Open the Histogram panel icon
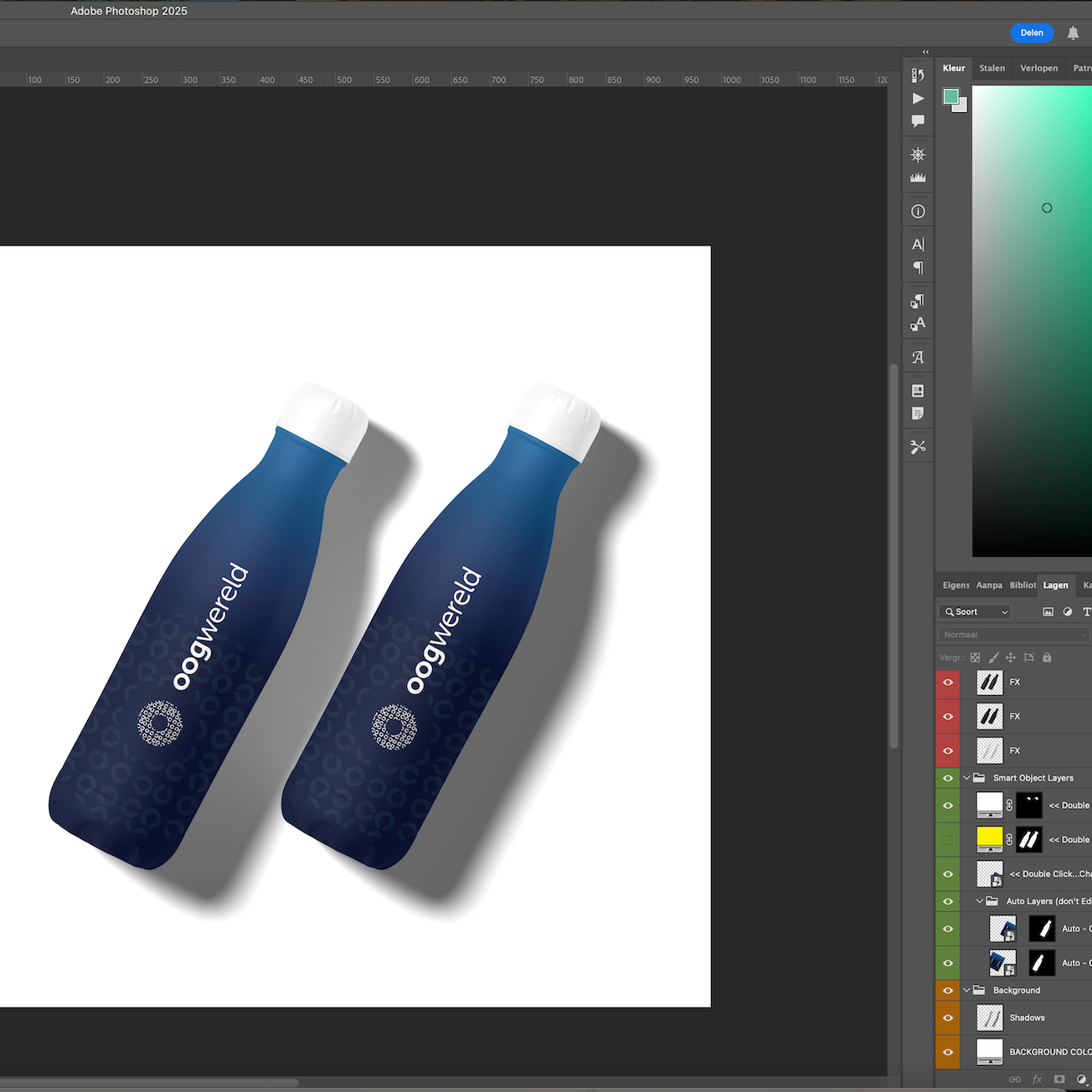Viewport: 1092px width, 1092px height. [x=918, y=178]
